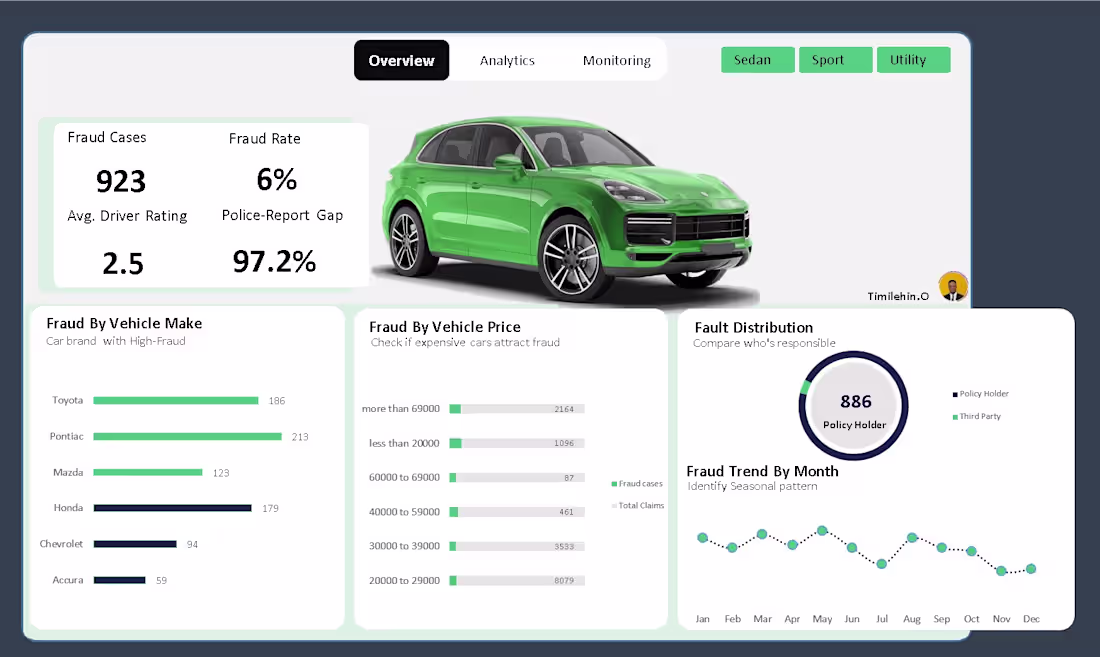Click the Honda bar showing 179
The width and height of the screenshot is (1100, 657).
click(173, 508)
